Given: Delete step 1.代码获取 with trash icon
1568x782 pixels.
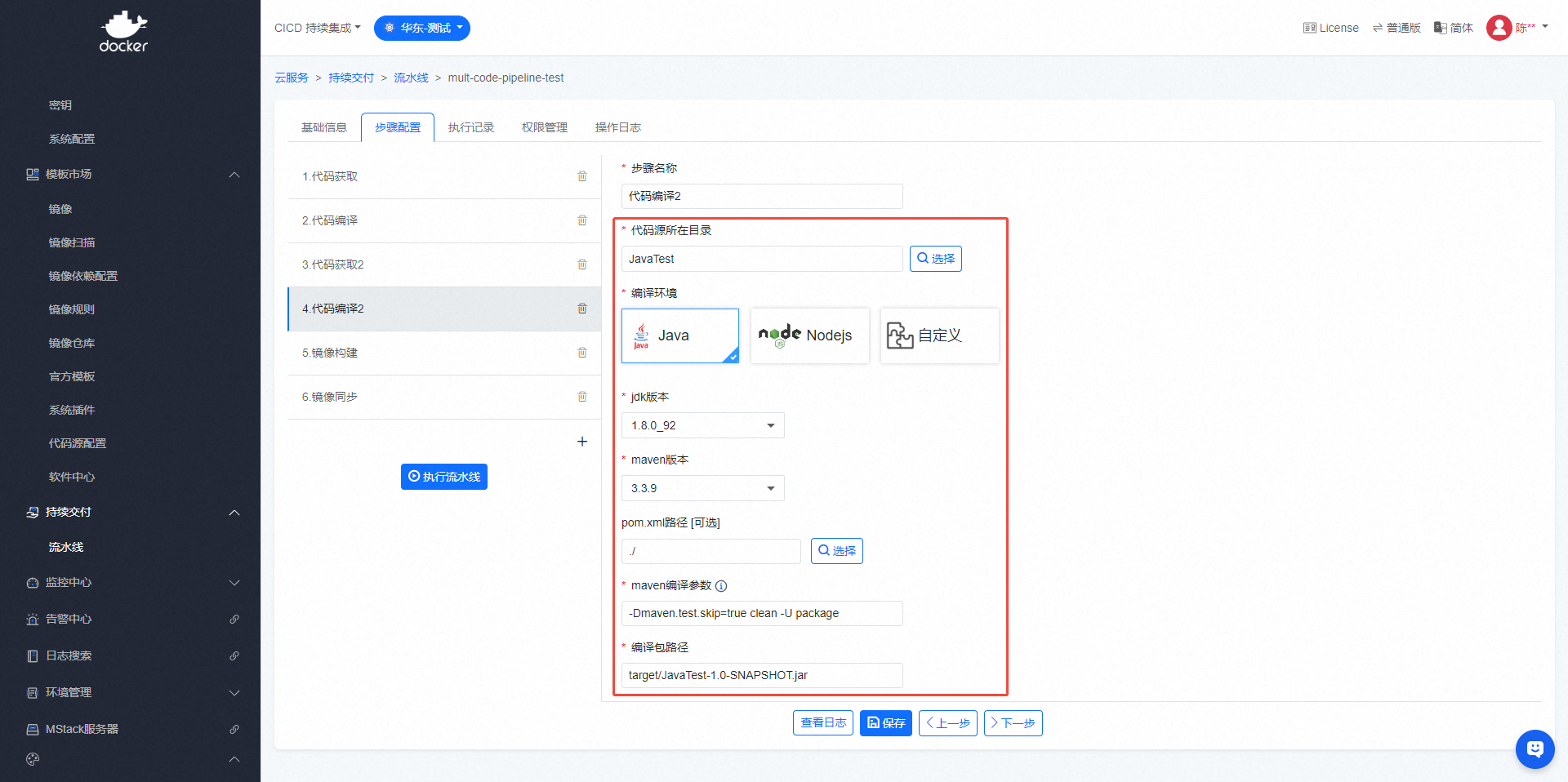Looking at the screenshot, I should [582, 176].
